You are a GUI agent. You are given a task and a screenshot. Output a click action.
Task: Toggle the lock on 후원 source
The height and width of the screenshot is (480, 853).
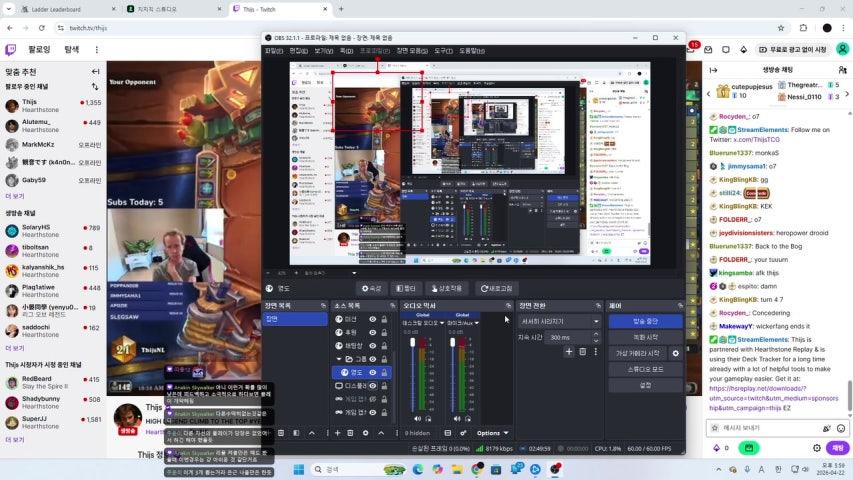pos(384,332)
